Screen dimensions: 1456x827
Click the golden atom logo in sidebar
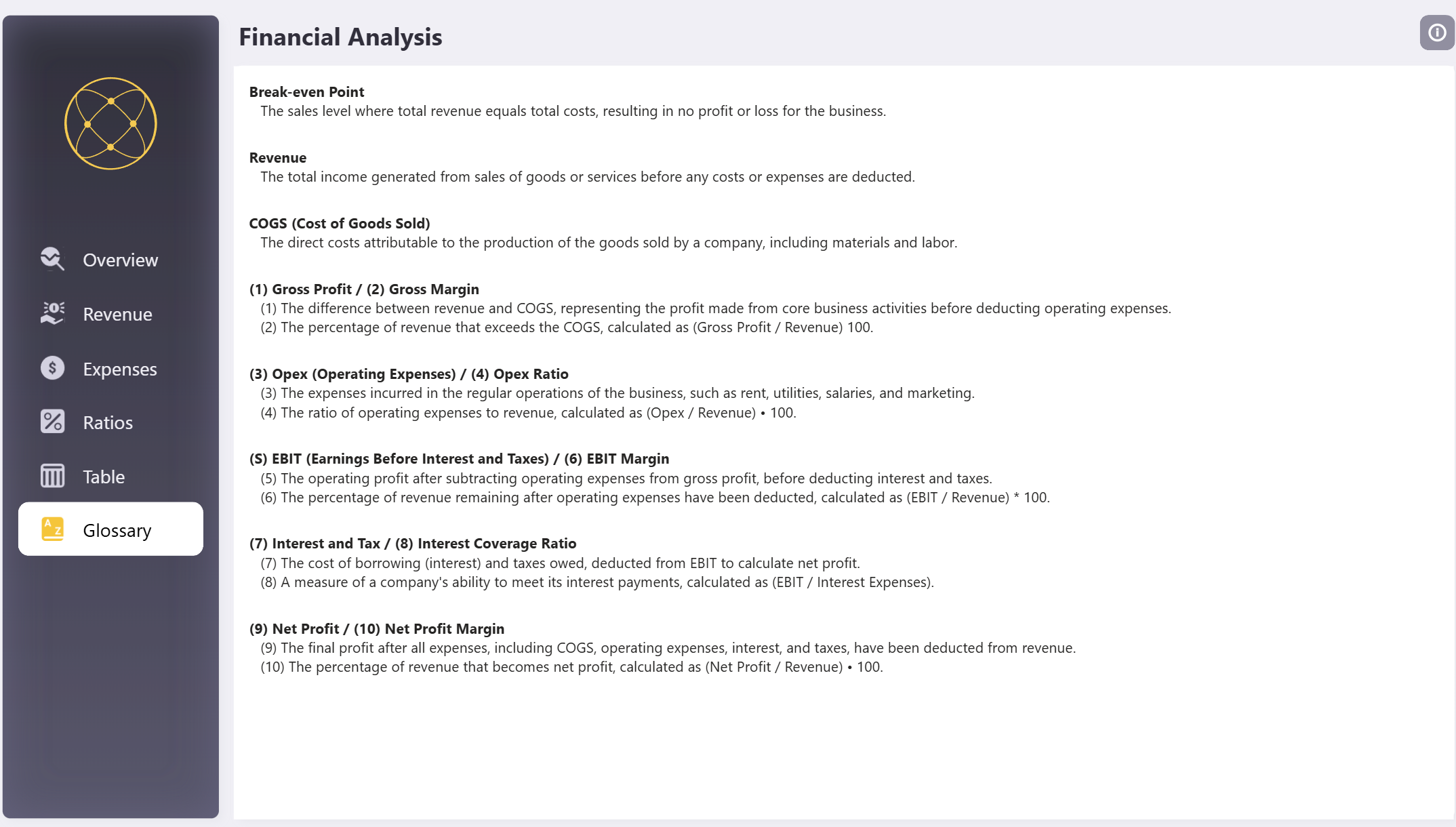point(110,123)
